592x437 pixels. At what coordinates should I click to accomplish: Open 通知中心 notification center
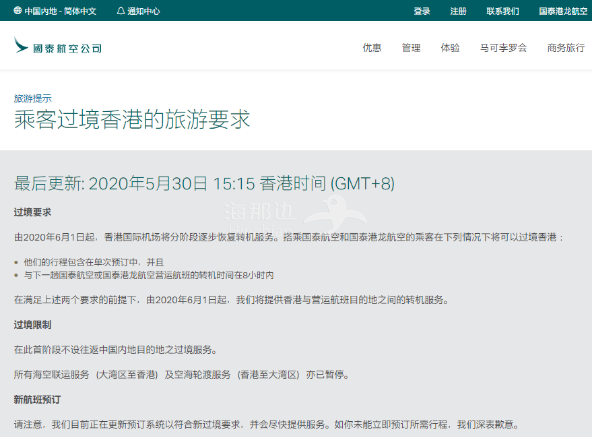click(x=139, y=11)
